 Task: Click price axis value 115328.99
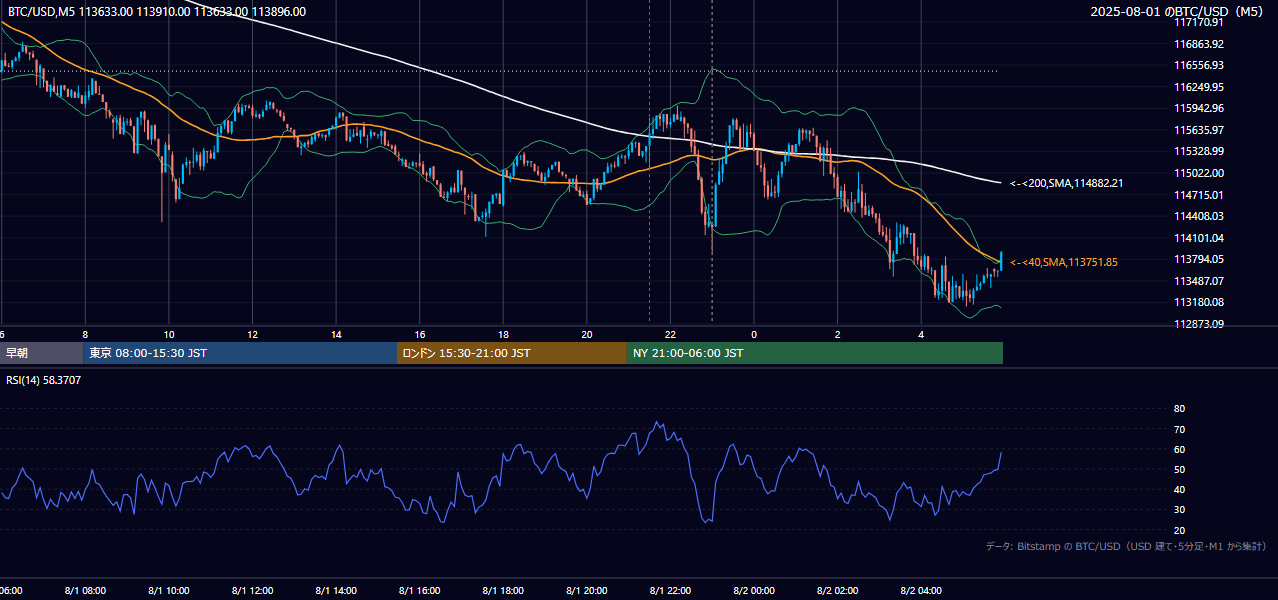[x=1199, y=151]
